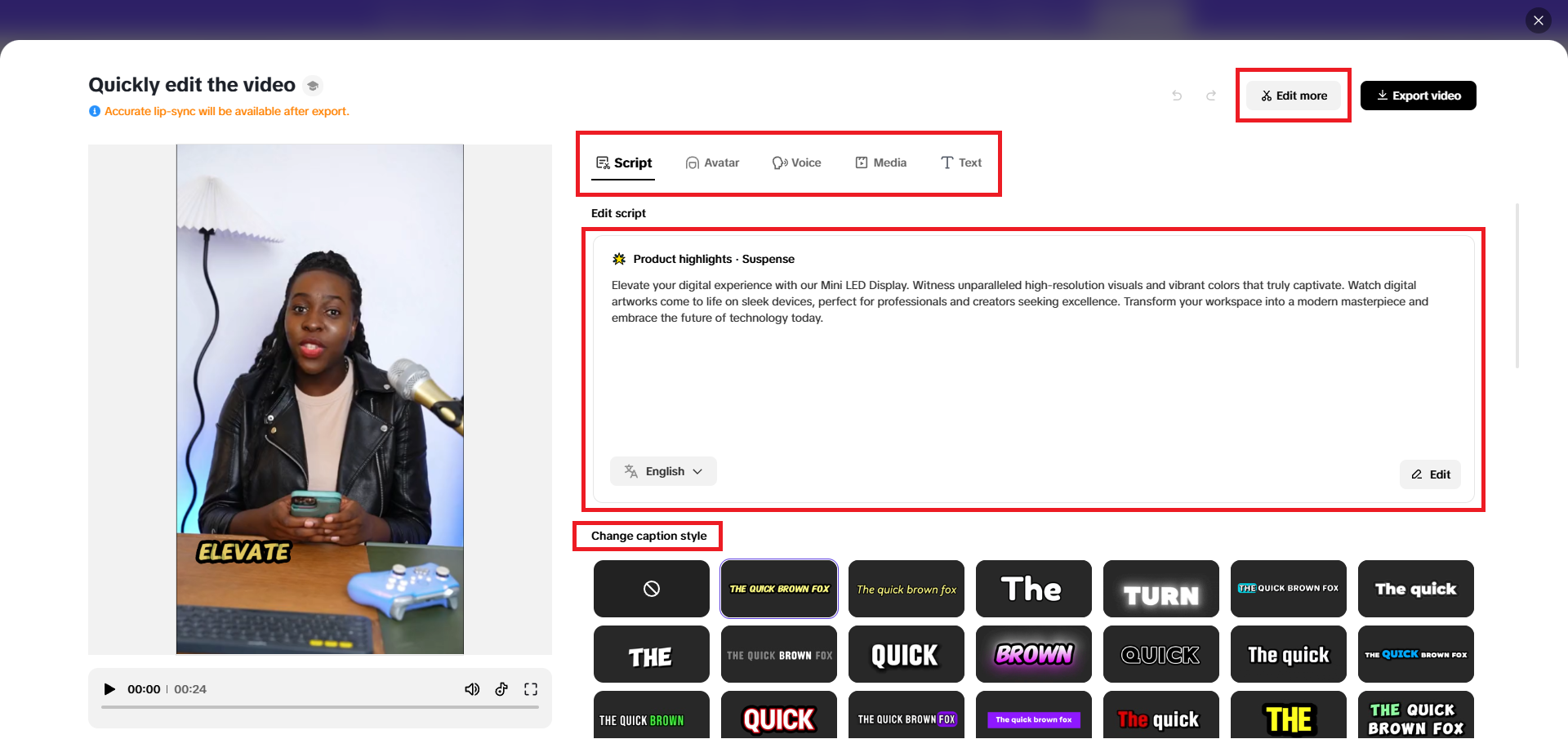Image resolution: width=1568 pixels, height=748 pixels.
Task: Click the graduation cap tutorial icon
Action: point(313,86)
